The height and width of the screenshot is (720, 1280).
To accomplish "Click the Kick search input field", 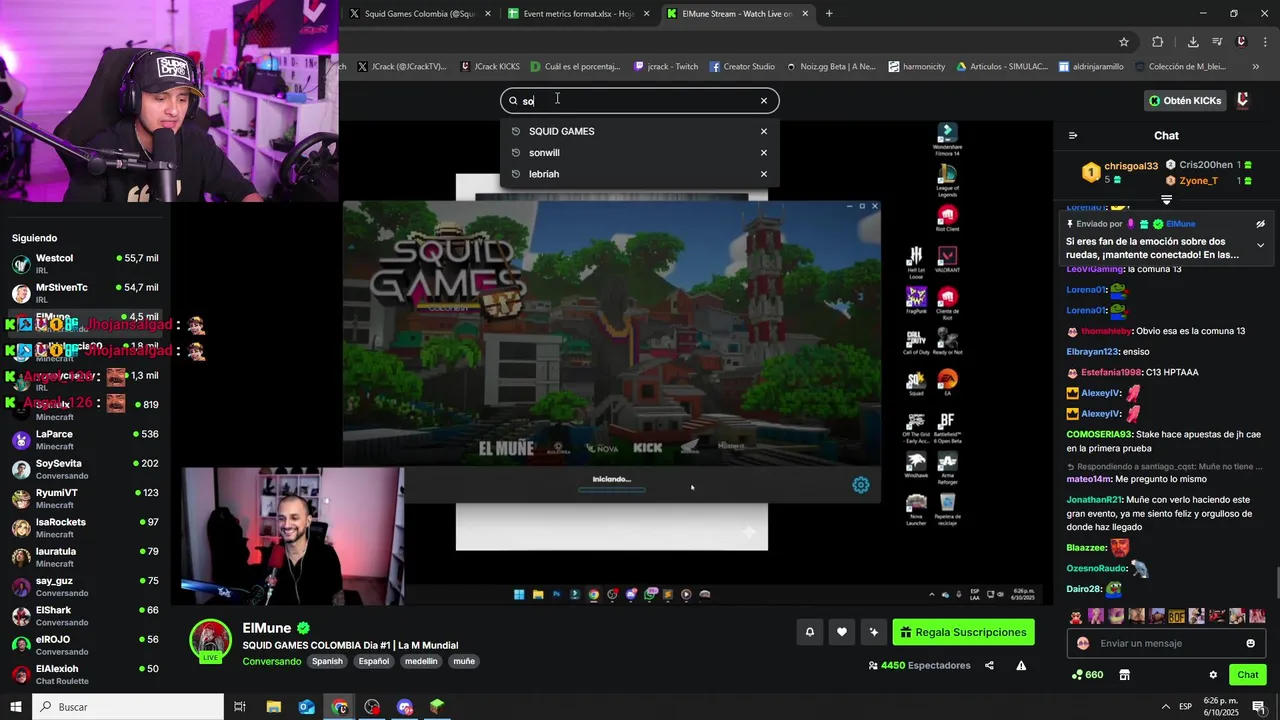I will 639,100.
